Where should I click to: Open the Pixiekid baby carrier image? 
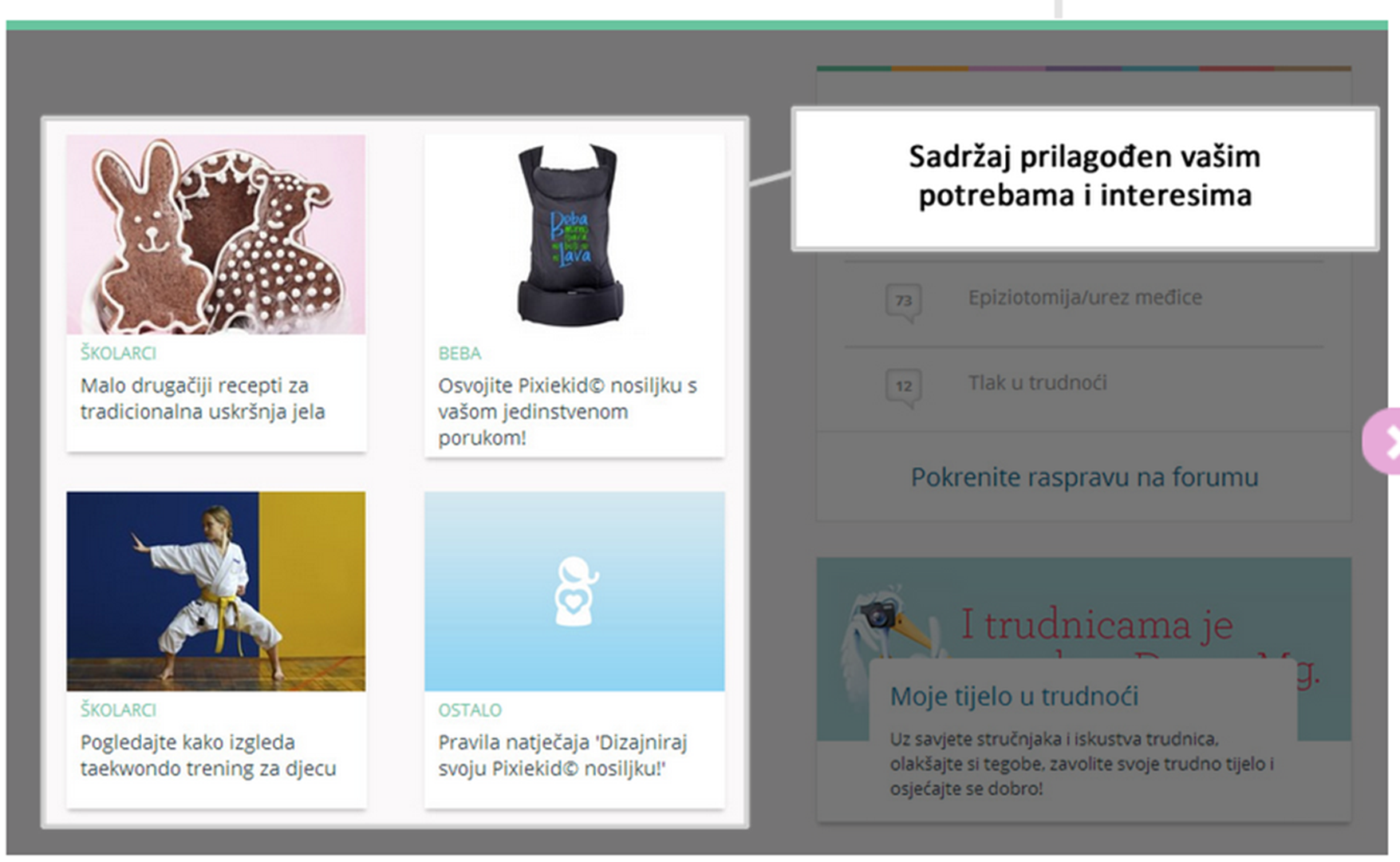[573, 235]
